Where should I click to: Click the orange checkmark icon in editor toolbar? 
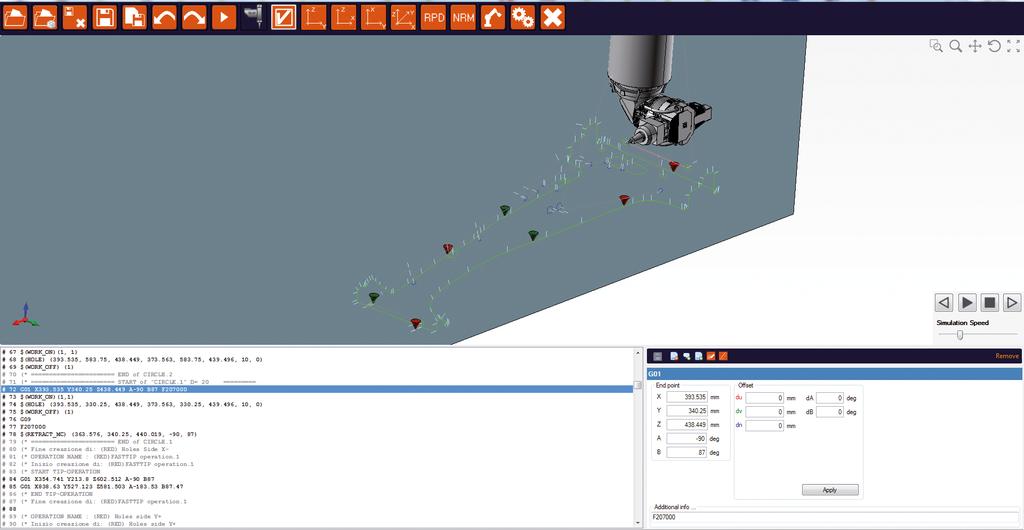(711, 356)
